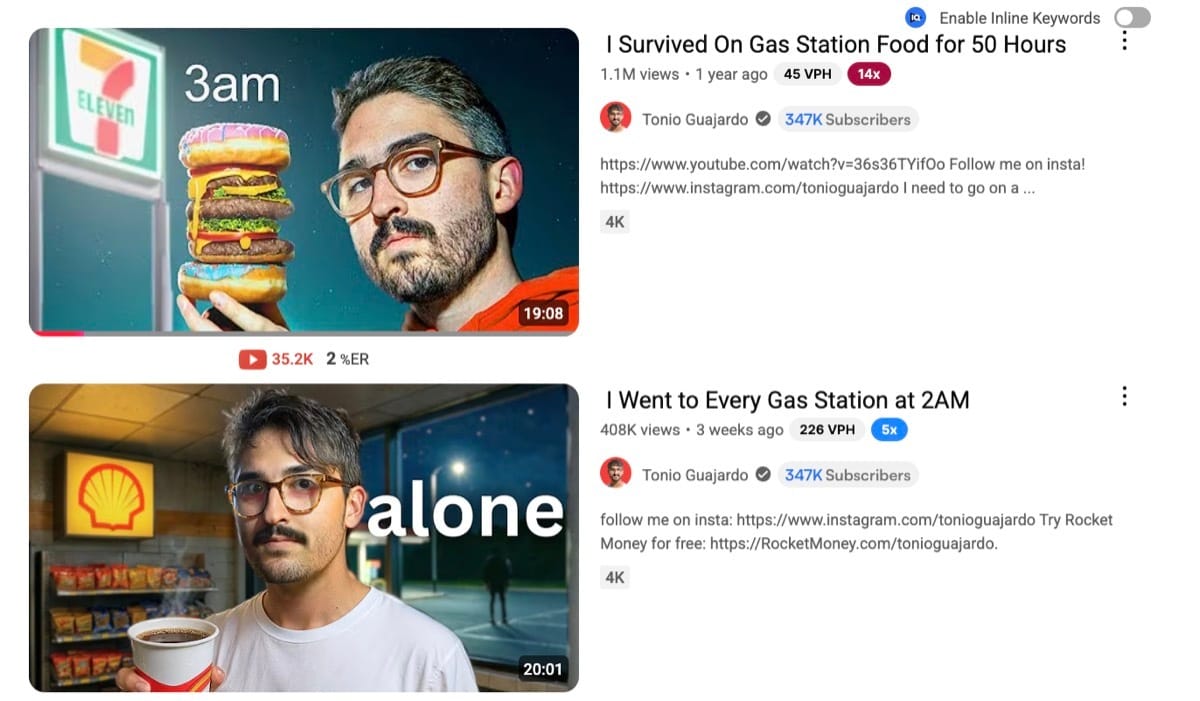Click verified badge on first video channel
1200x701 pixels.
coord(763,119)
